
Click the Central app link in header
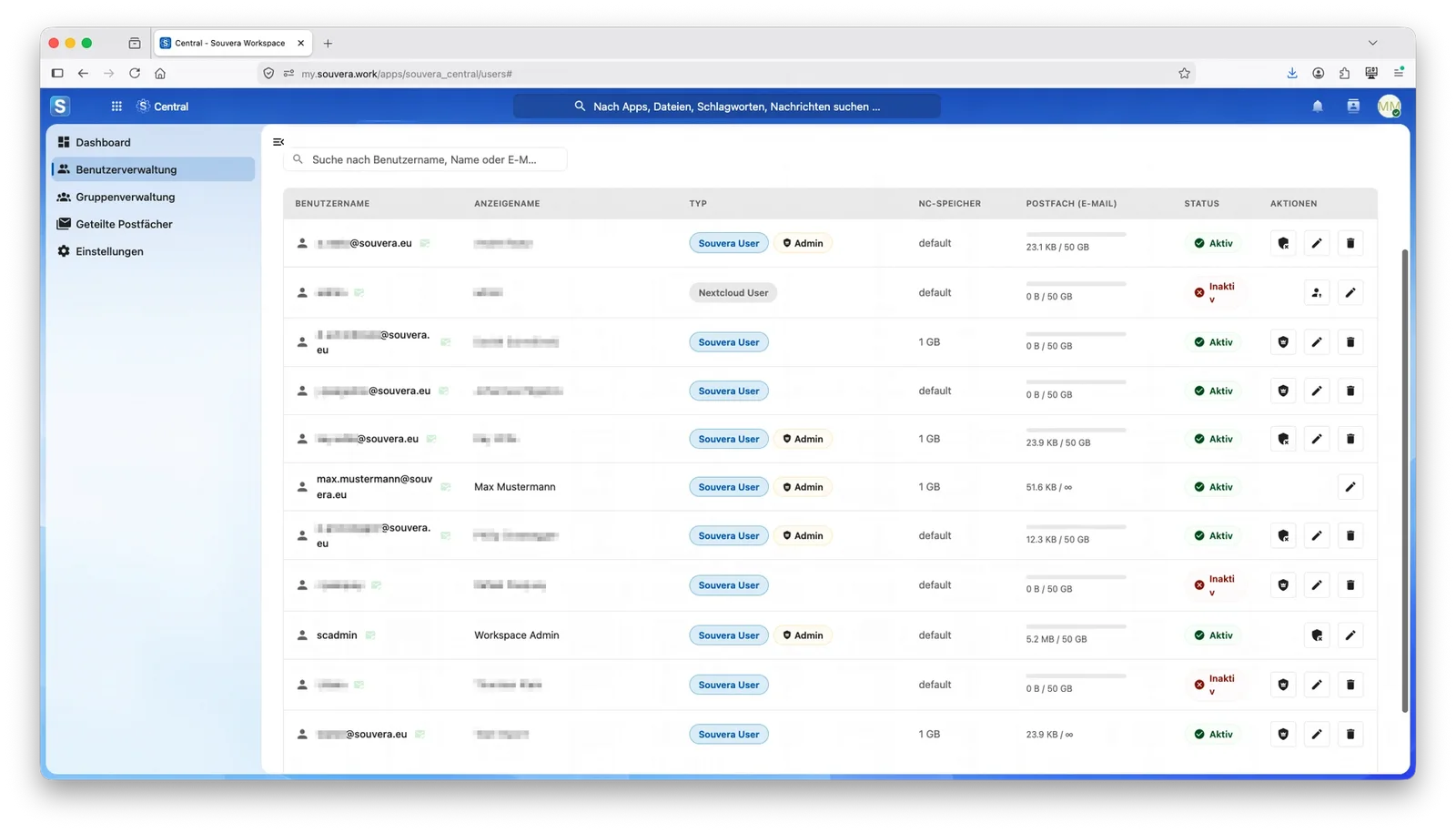pos(163,107)
